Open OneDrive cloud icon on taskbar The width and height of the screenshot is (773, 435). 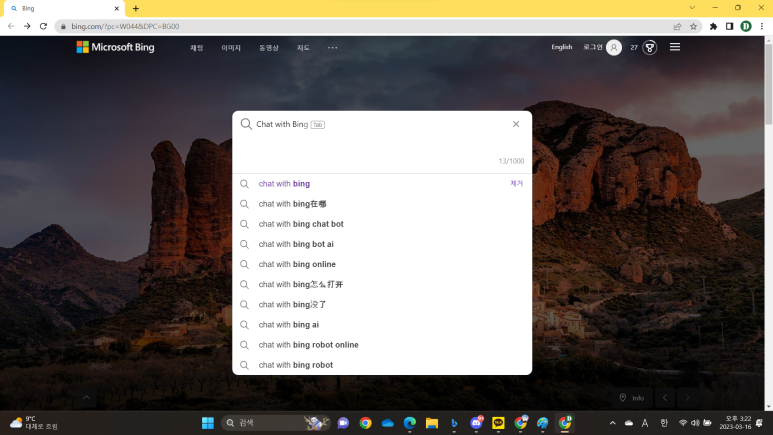[387, 423]
